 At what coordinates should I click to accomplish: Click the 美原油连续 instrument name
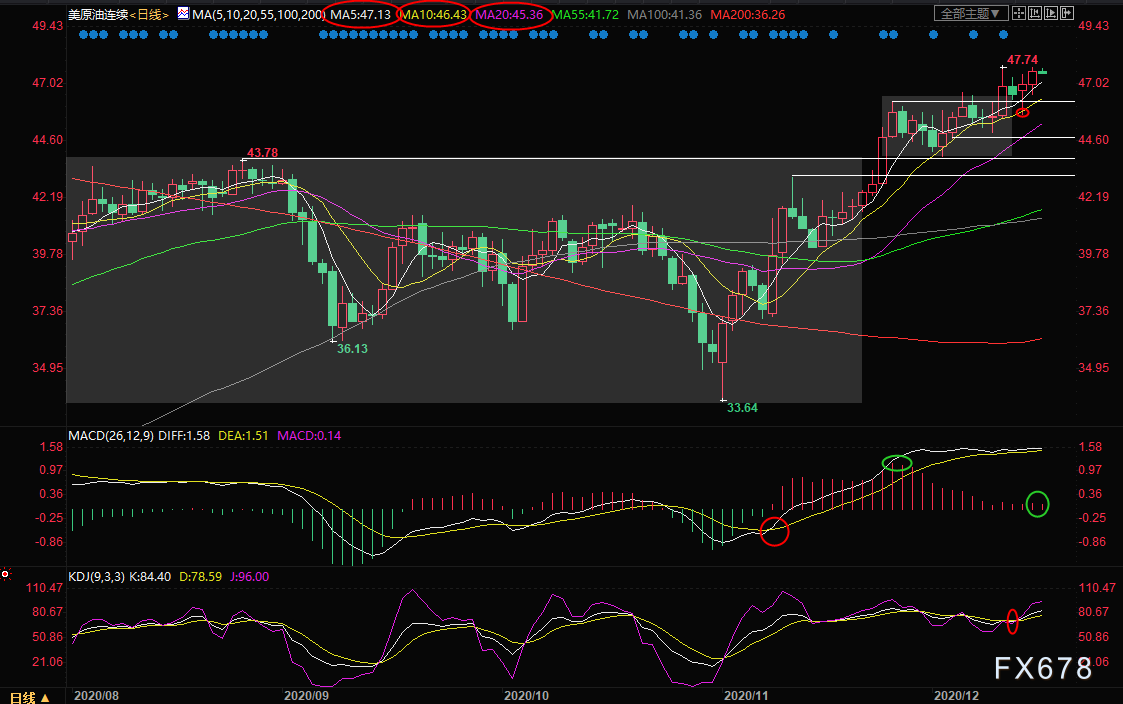pyautogui.click(x=100, y=15)
